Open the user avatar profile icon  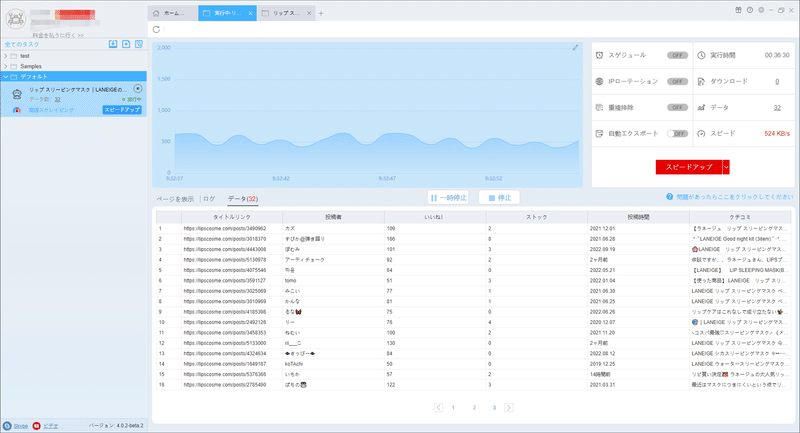click(15, 18)
